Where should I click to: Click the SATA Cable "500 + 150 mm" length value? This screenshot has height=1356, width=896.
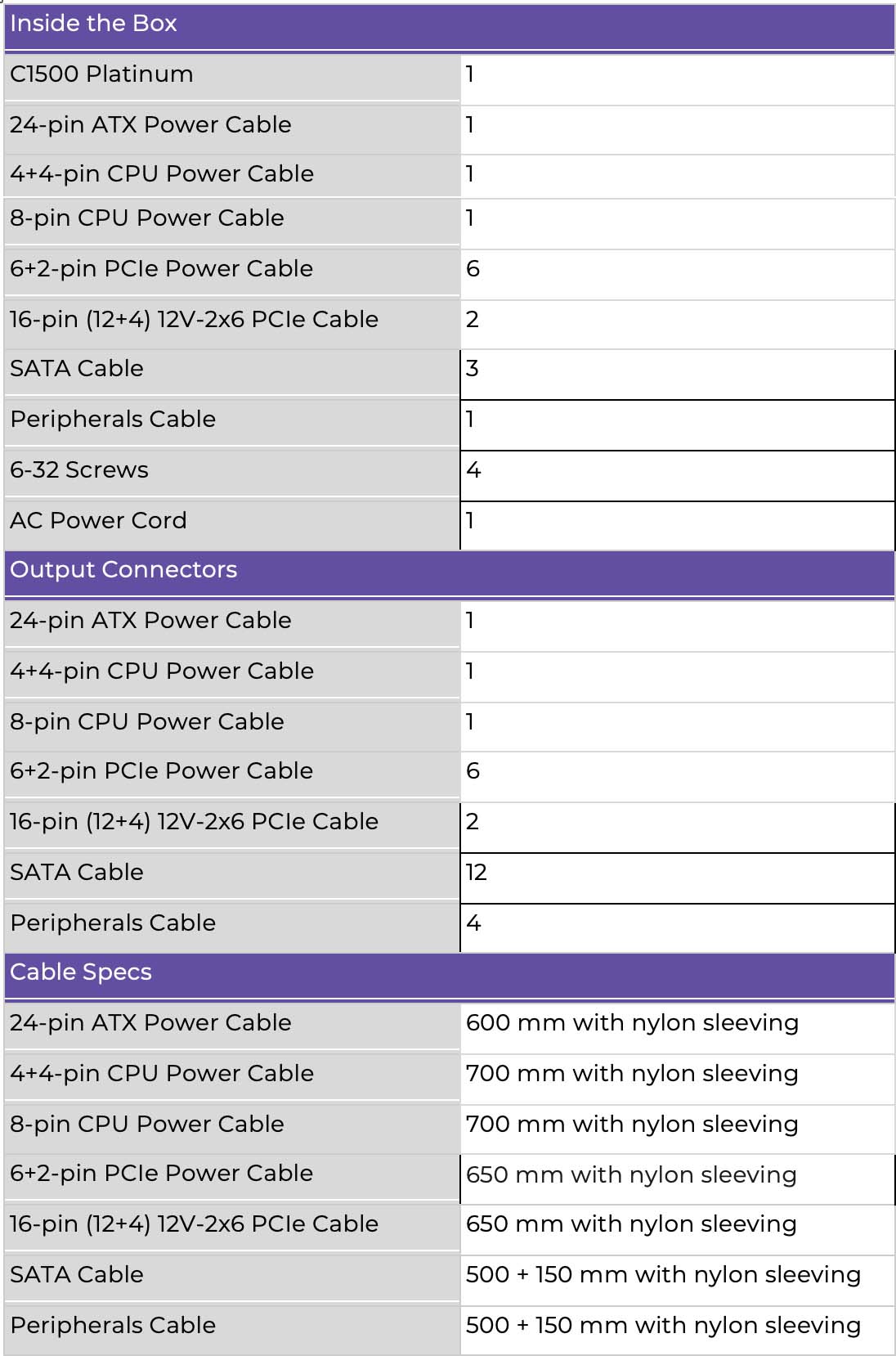coord(663,1275)
